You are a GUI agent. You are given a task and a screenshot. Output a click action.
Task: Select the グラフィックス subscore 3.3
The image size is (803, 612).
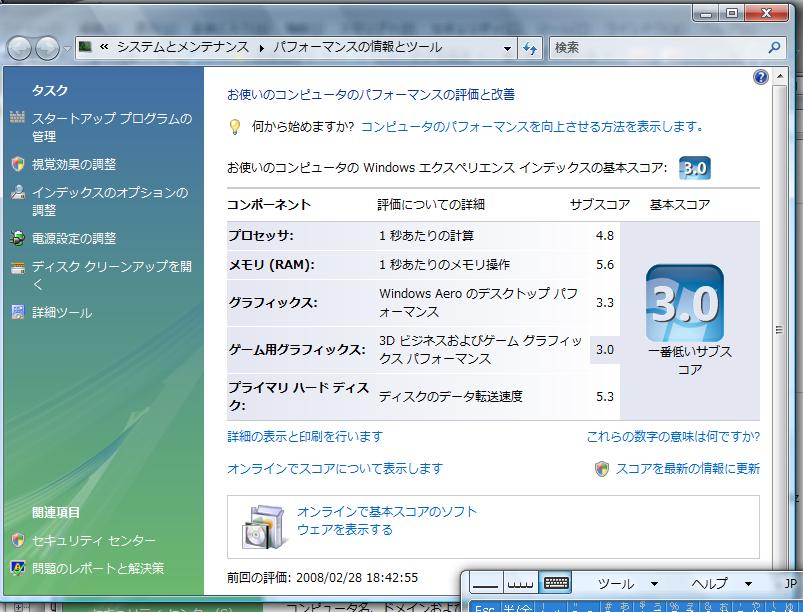(x=604, y=303)
